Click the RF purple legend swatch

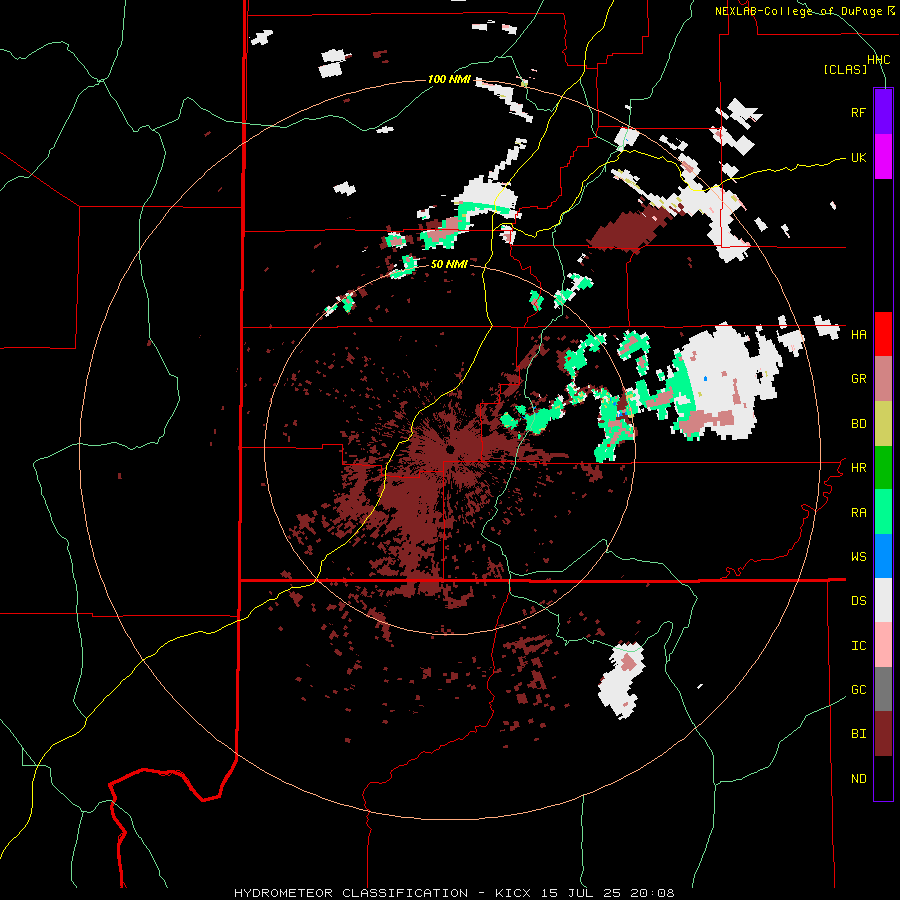tap(883, 112)
